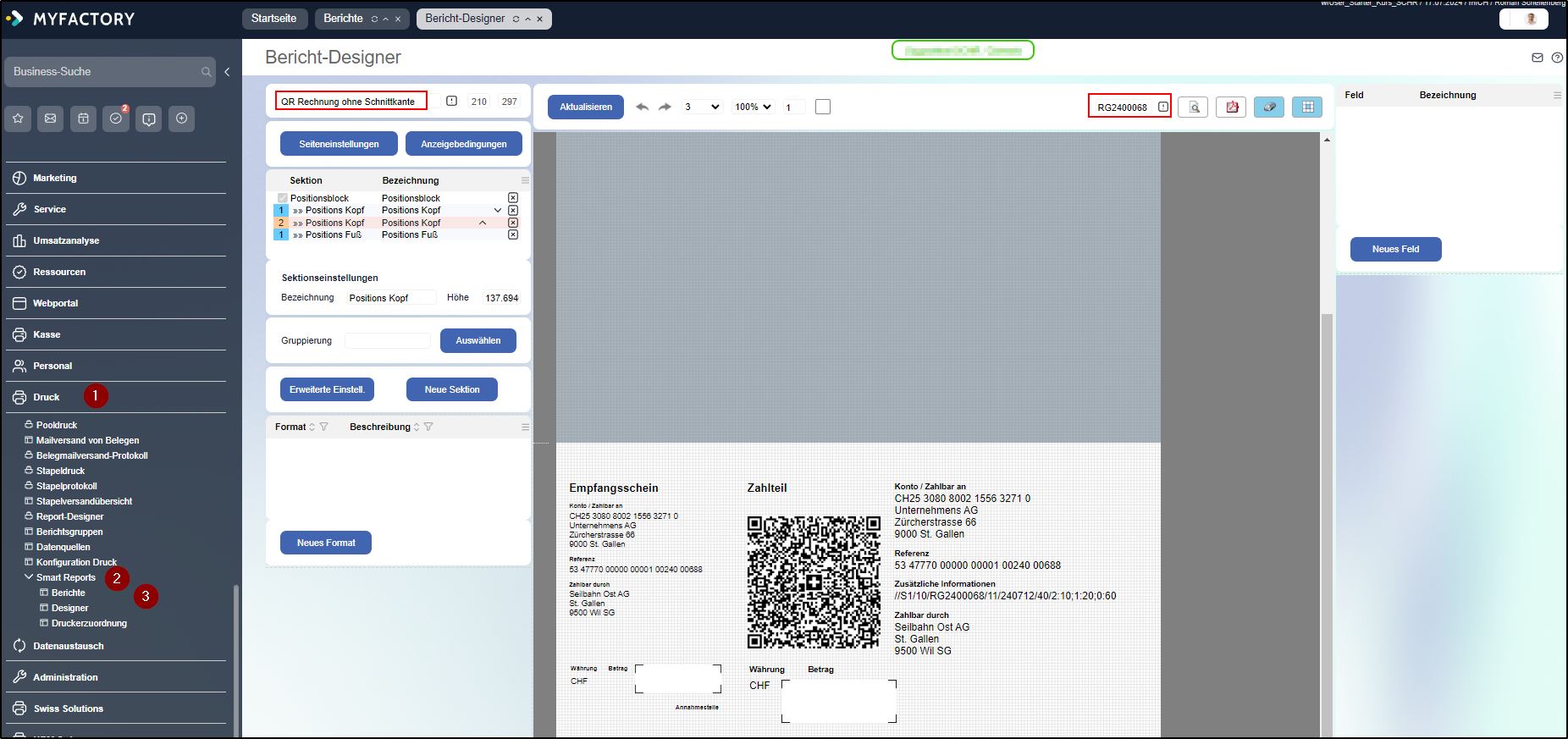1568x739 pixels.
Task: Open the mail envelope shortcut in sidebar
Action: coord(51,119)
